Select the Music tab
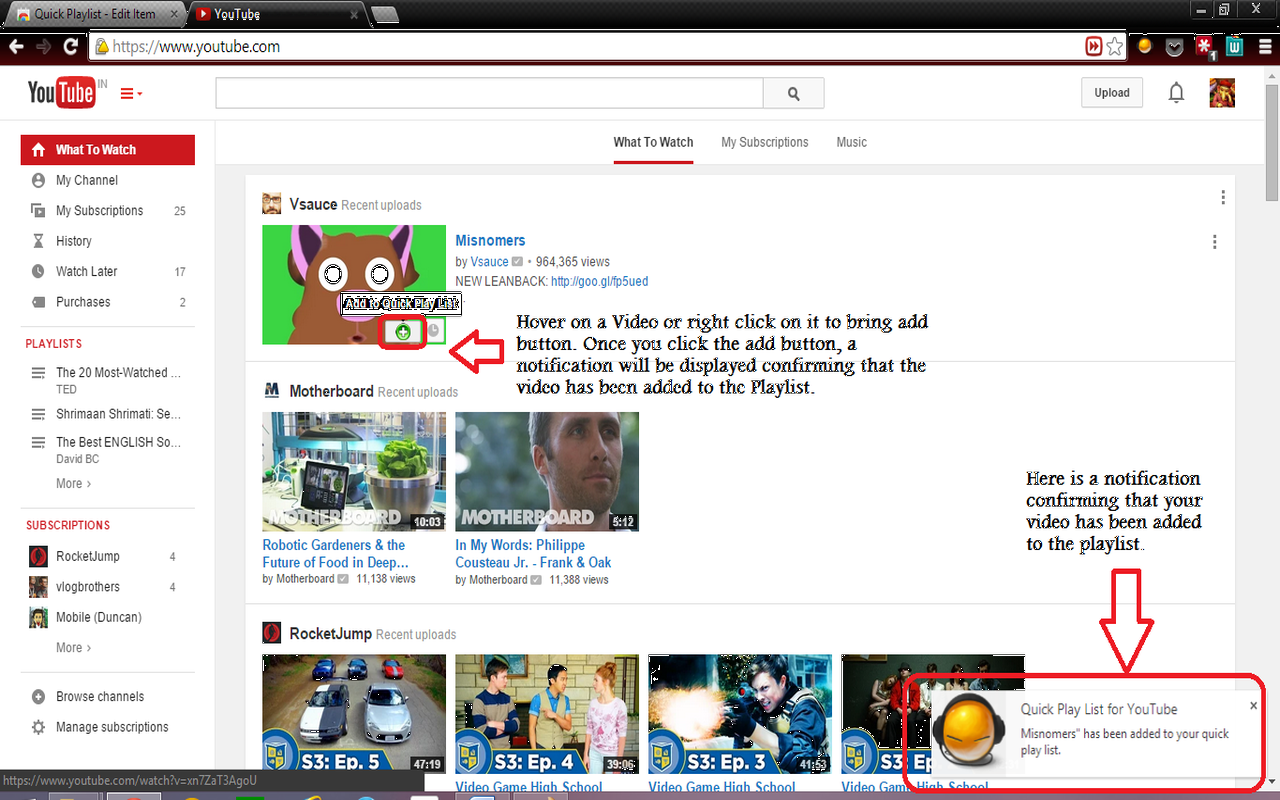The height and width of the screenshot is (800, 1280). 852,142
